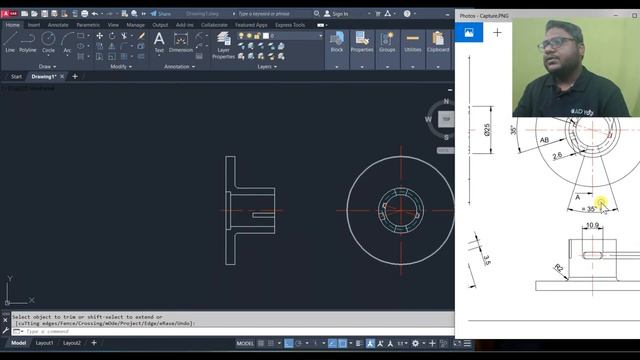Expand the Properties panel arrow
This screenshot has height=360, width=640.
(x=362, y=67)
